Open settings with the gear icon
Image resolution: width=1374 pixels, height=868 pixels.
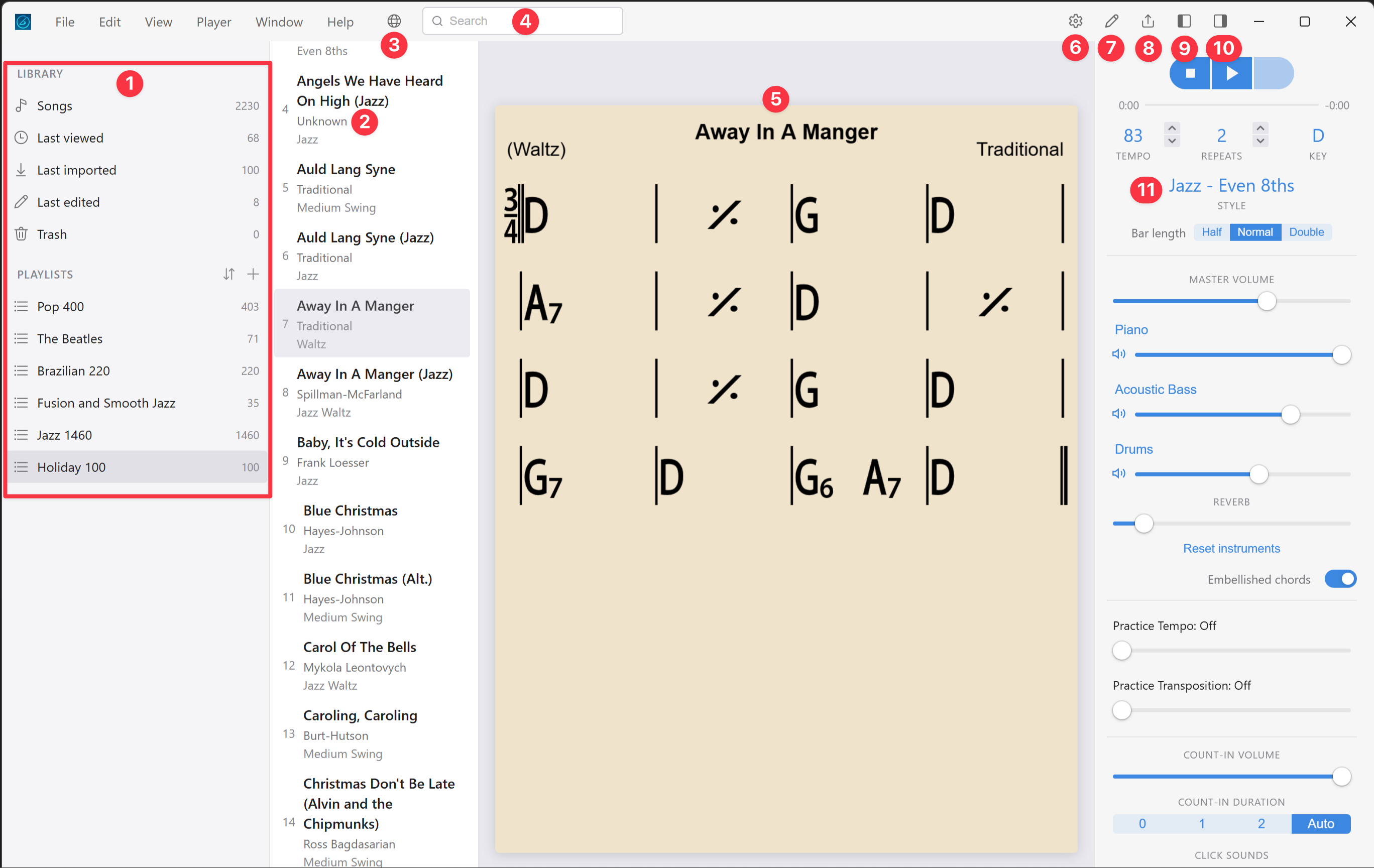point(1075,21)
